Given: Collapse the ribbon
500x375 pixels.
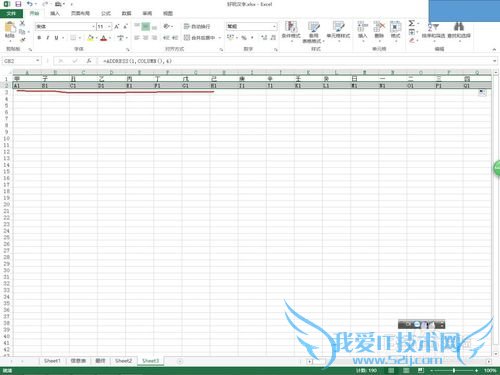Looking at the screenshot, I should tap(494, 49).
